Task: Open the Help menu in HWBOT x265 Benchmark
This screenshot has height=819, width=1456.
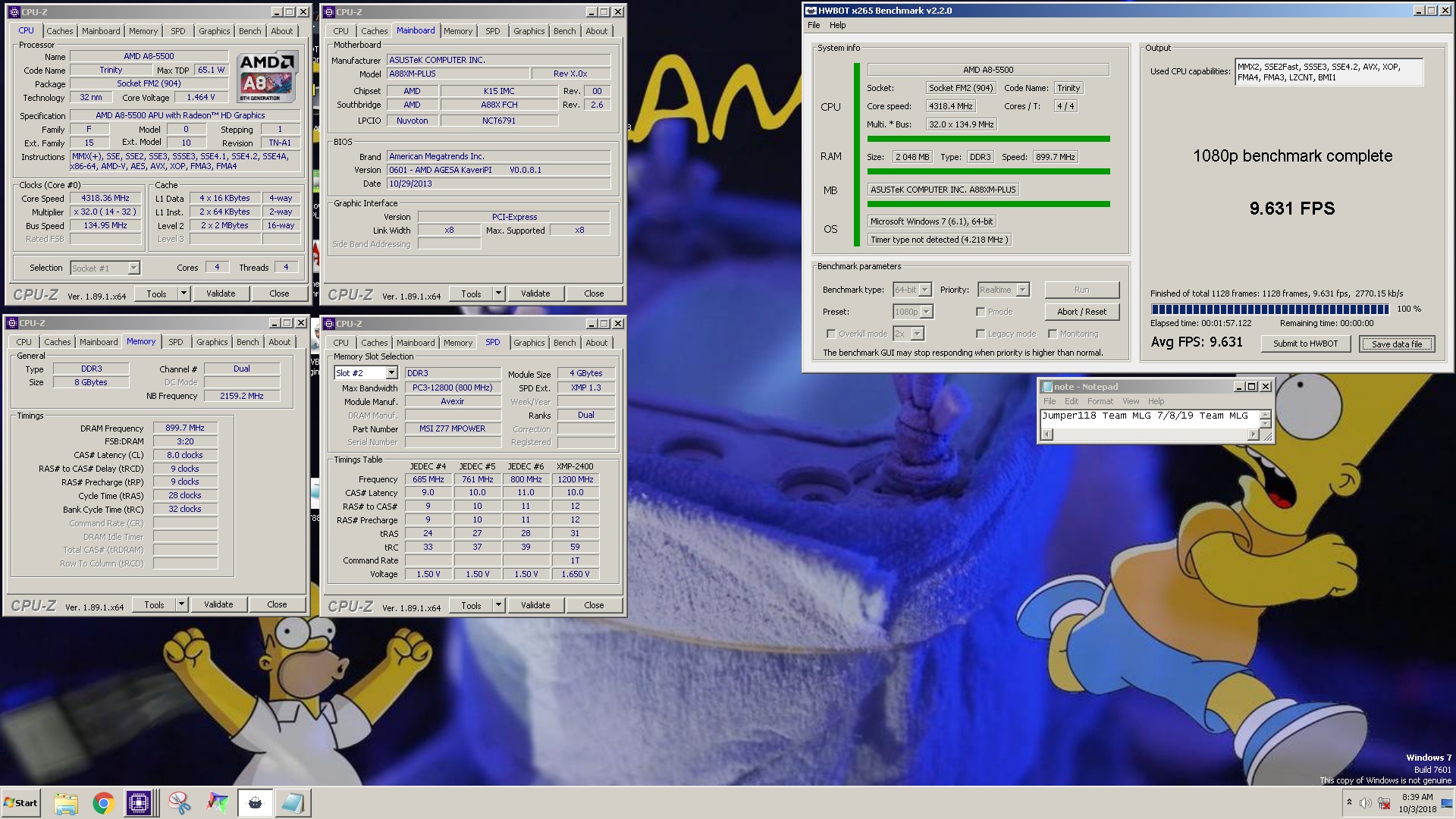Action: tap(837, 25)
